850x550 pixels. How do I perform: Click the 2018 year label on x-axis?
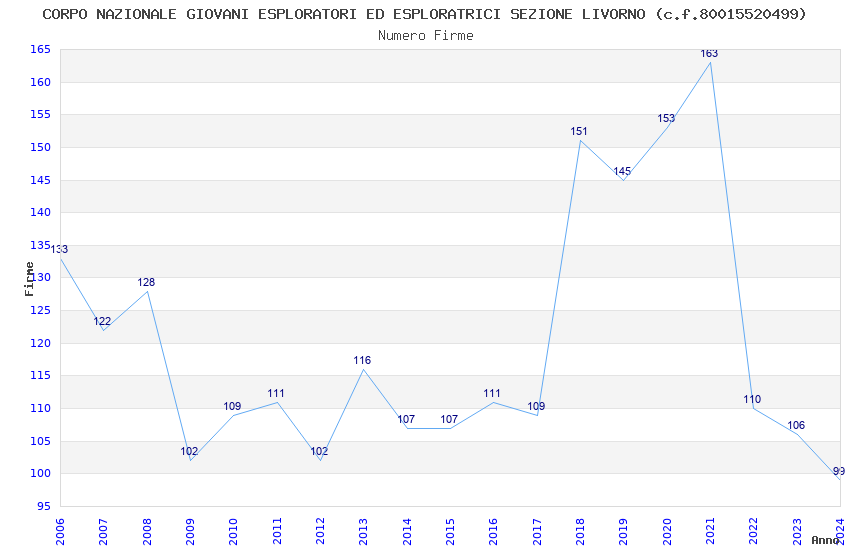tap(580, 532)
